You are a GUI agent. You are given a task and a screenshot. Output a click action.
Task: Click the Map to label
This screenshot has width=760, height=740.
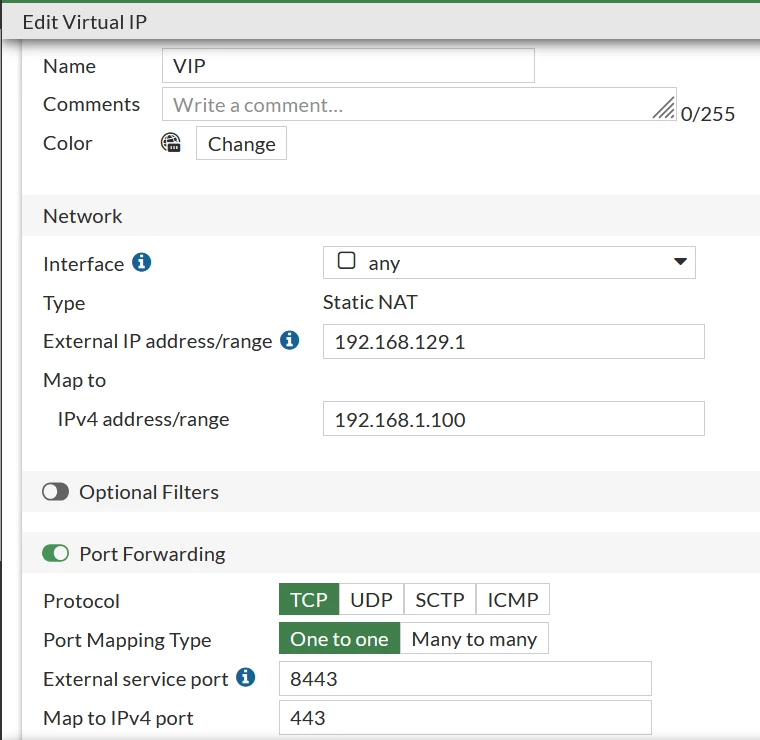pos(75,380)
